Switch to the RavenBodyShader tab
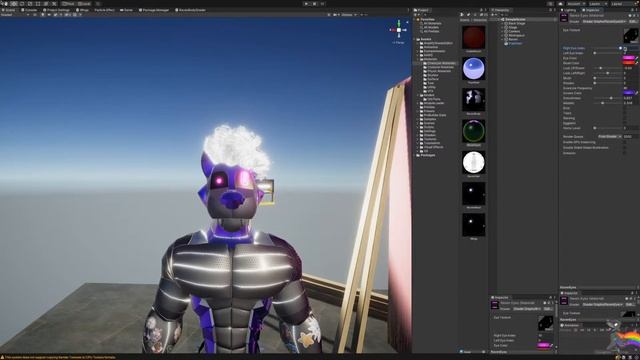Viewport: 640px width, 360px height. coord(190,10)
